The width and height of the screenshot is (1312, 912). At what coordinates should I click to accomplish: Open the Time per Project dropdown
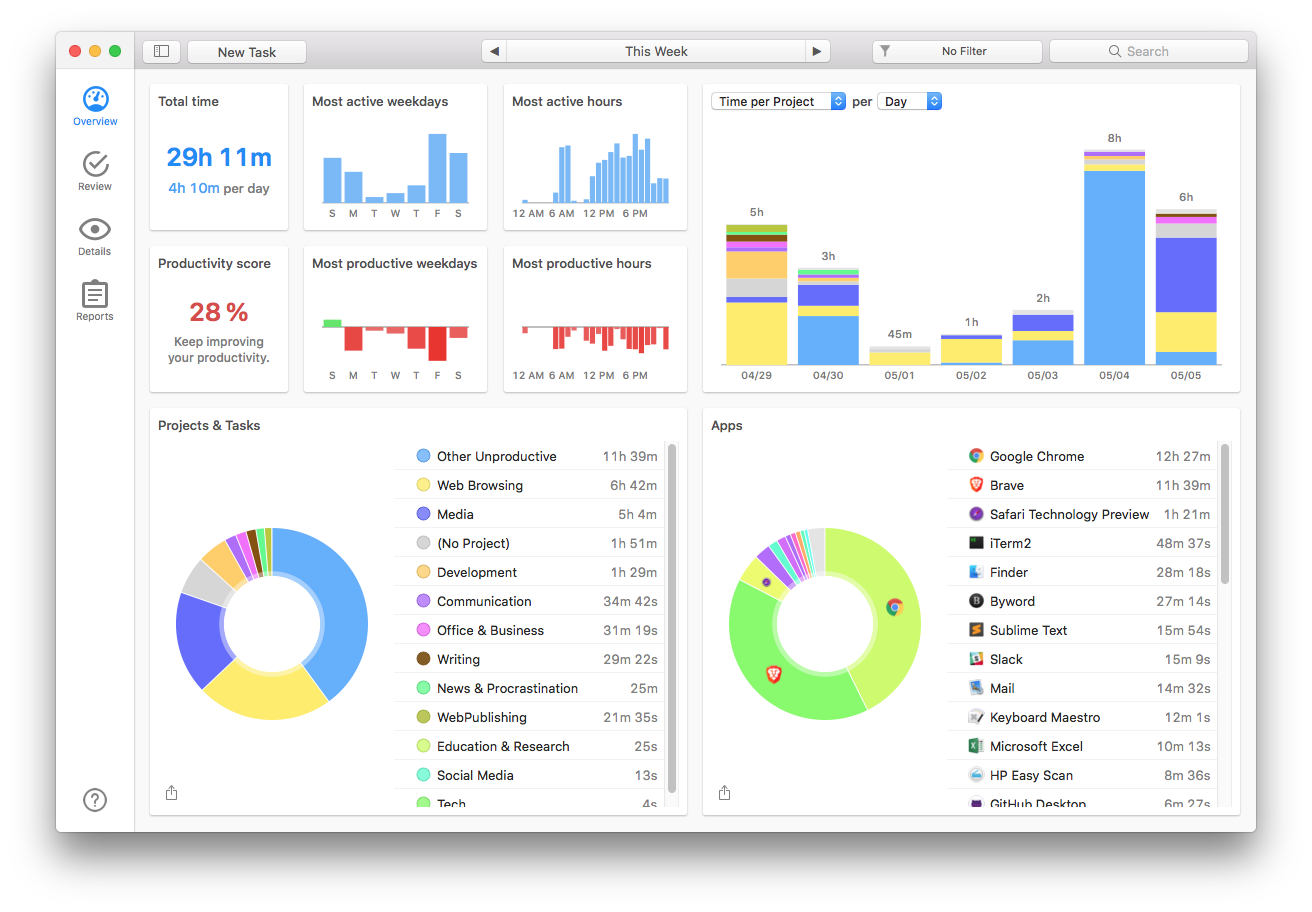(x=778, y=101)
